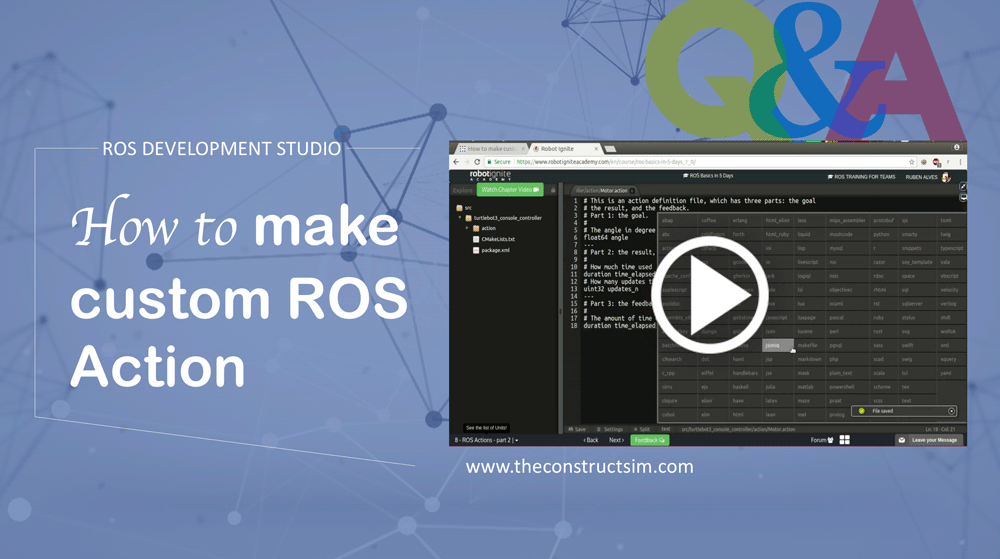Click the envelope icon in Leave your Message

pyautogui.click(x=902, y=440)
